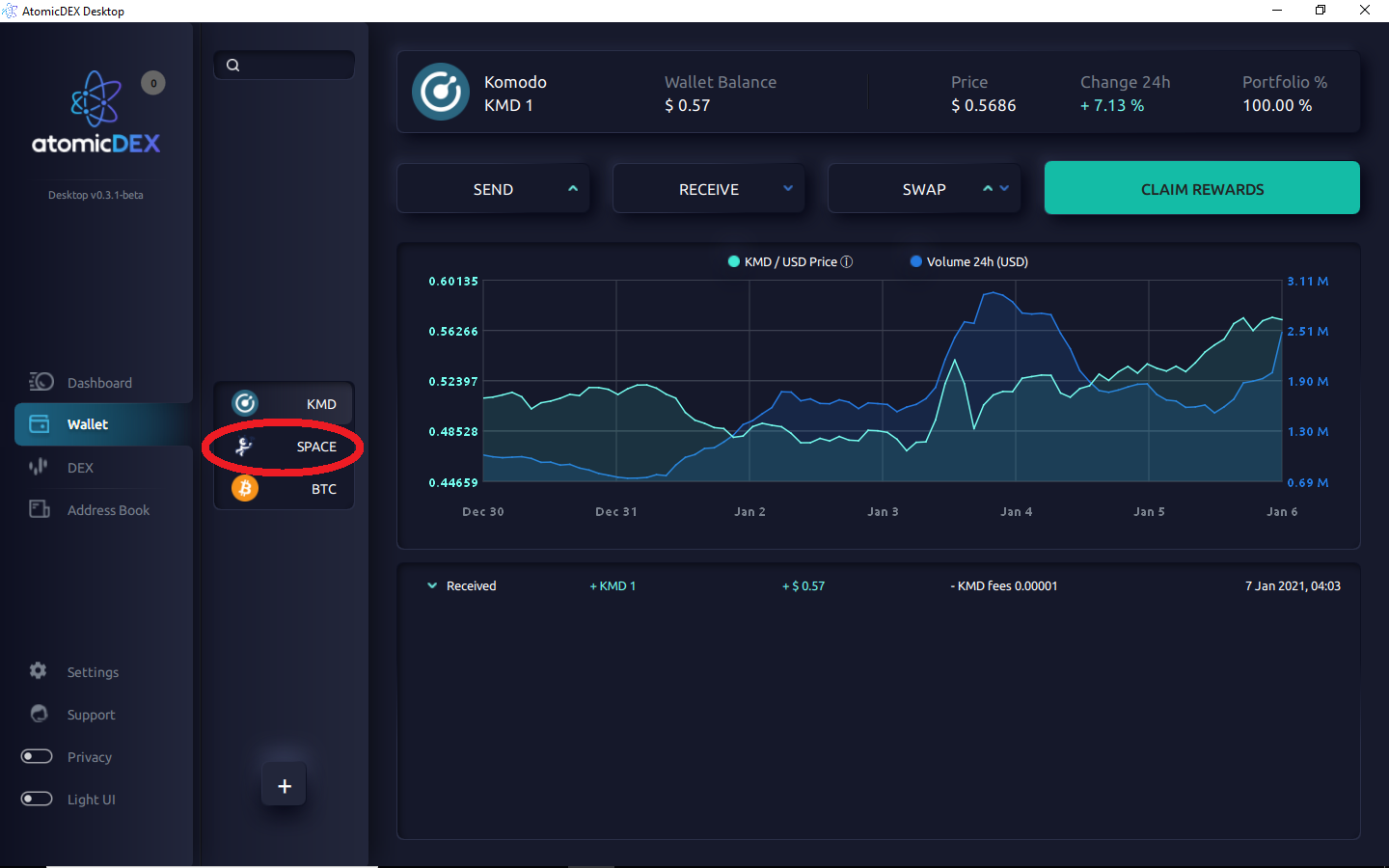
Task: Click the KMD 1 balance text in header
Action: 508,105
